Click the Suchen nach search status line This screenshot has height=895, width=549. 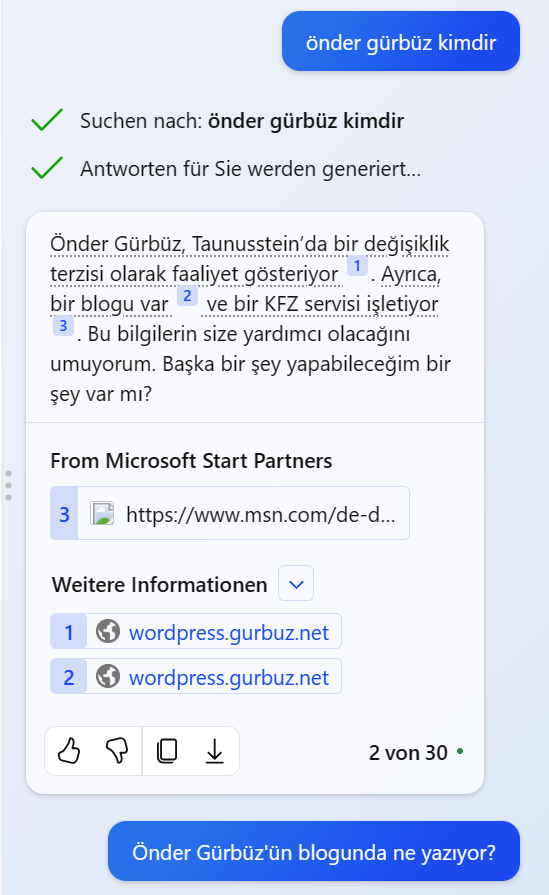[242, 121]
